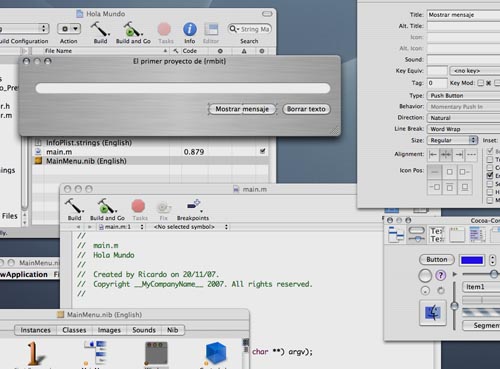Image resolution: width=500 pixels, height=369 pixels.
Task: Select the Data views palette icon in Cocoa palette
Action: pyautogui.click(x=477, y=234)
